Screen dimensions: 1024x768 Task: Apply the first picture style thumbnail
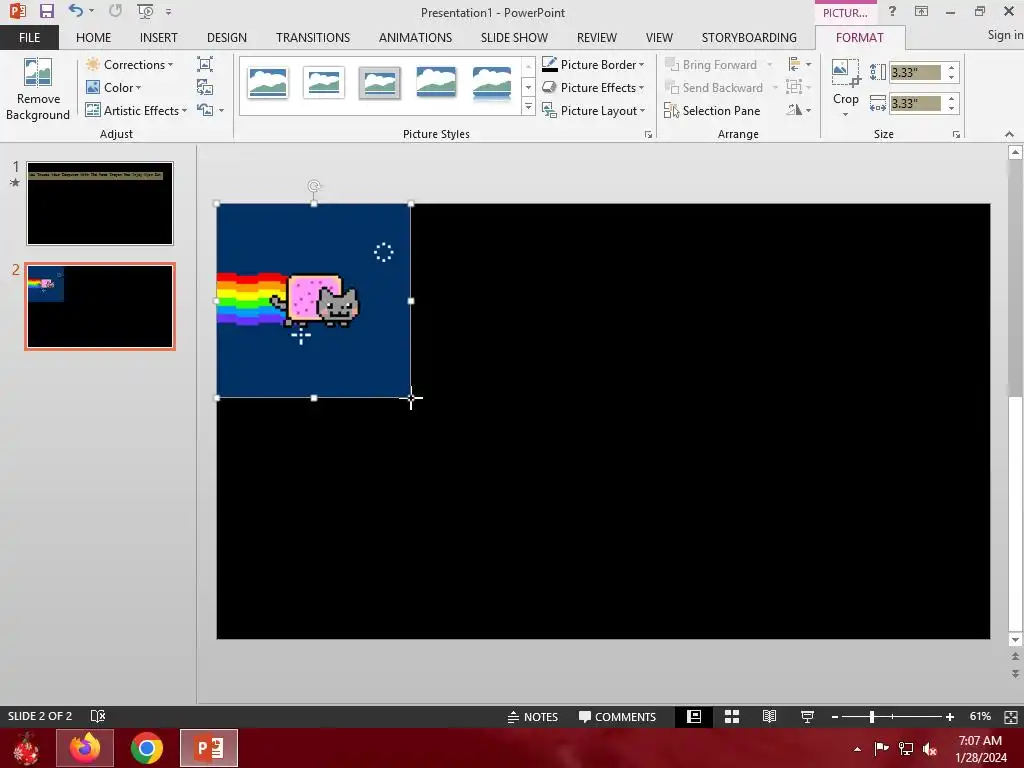tap(268, 83)
